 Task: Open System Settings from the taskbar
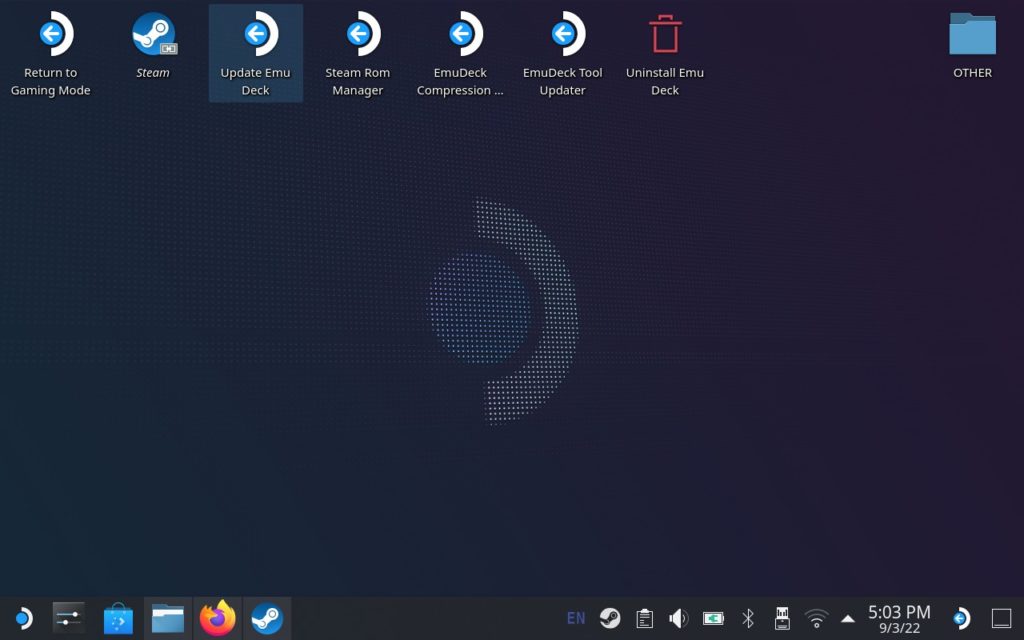[69, 618]
